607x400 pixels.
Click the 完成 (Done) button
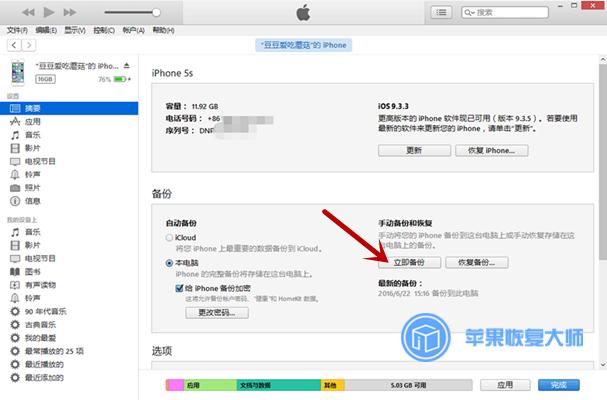click(559, 385)
